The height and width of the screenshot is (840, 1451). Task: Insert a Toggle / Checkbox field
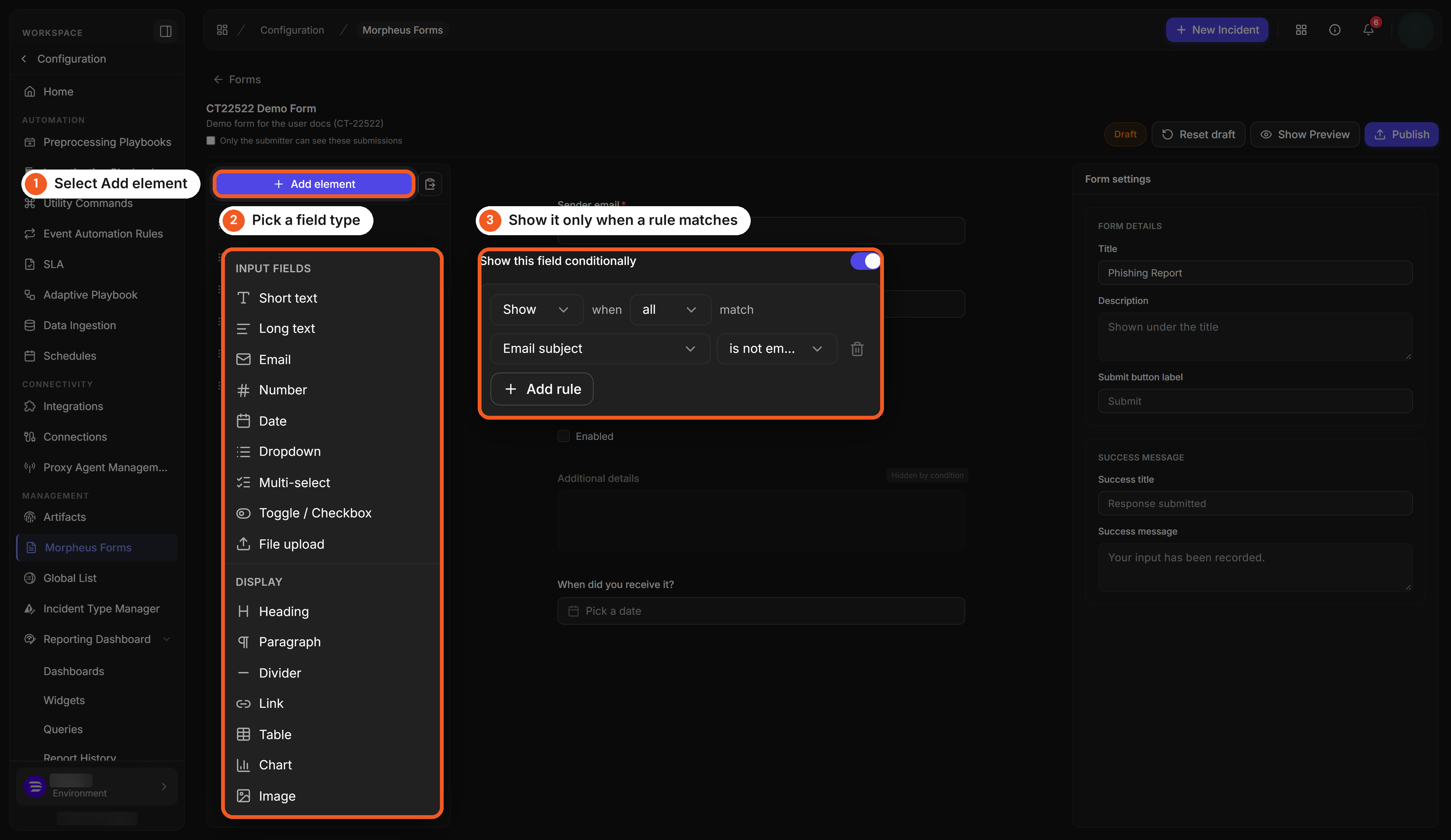coord(332,513)
